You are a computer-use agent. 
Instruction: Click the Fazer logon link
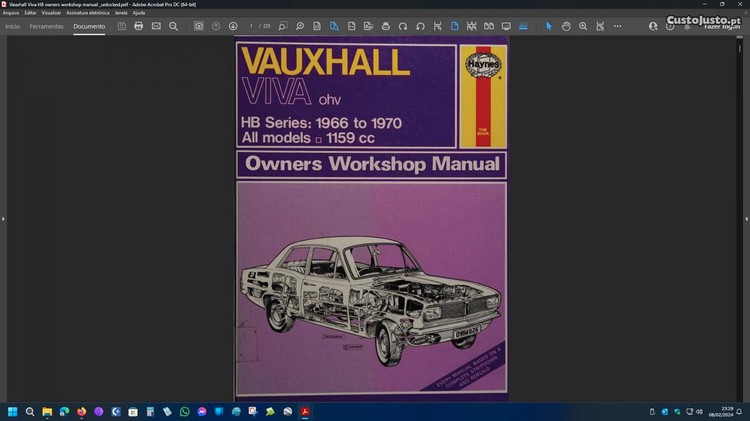tap(722, 27)
